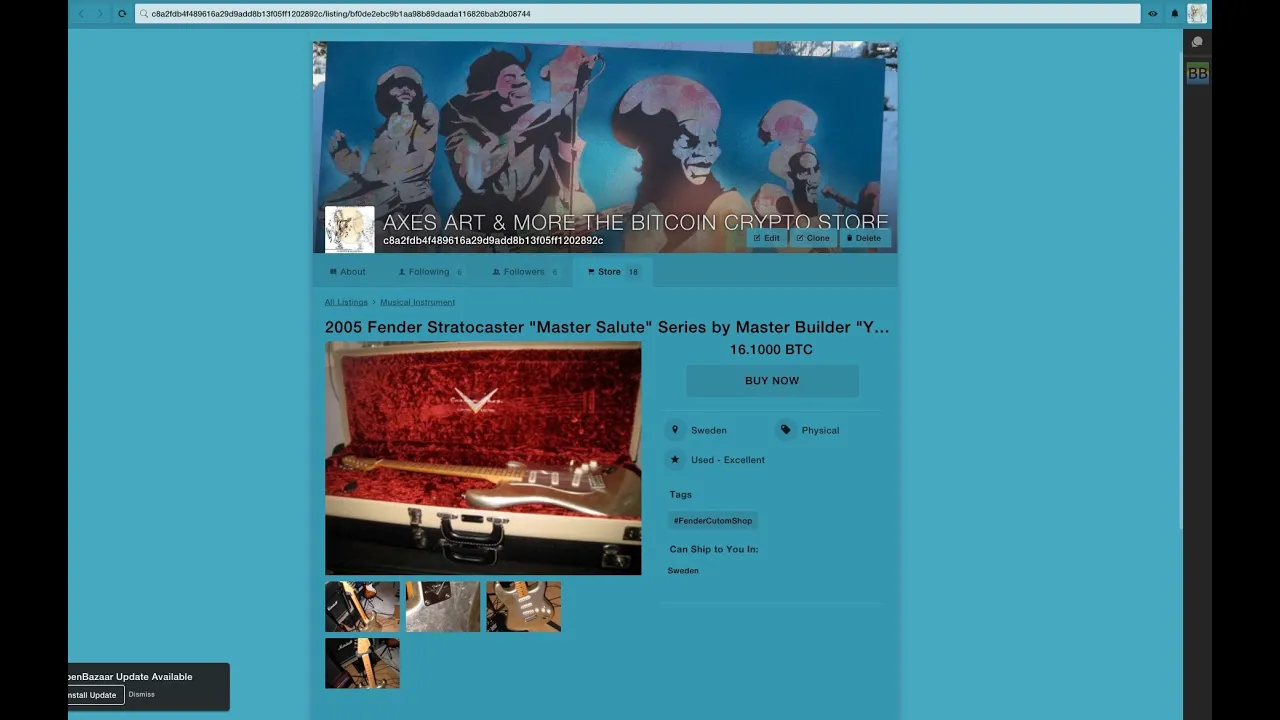
Task: Select the first thumbnail with amplifier
Action: pos(362,607)
